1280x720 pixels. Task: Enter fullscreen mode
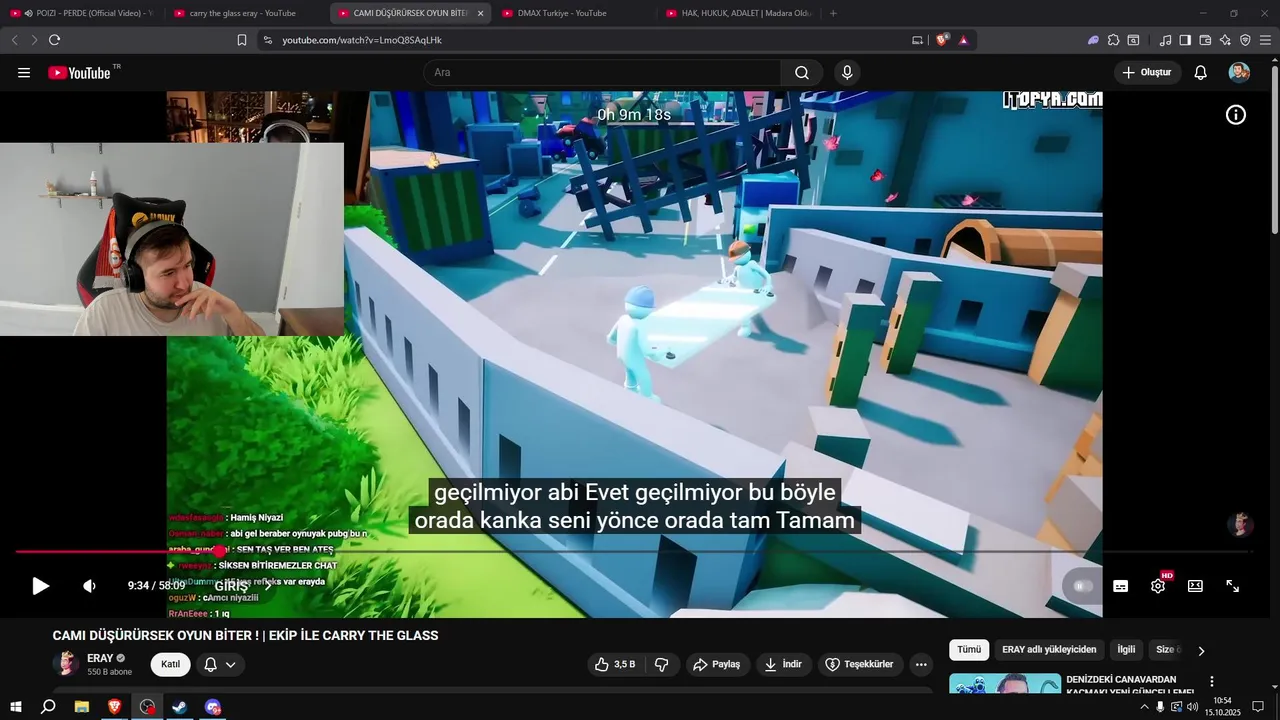coord(1233,586)
